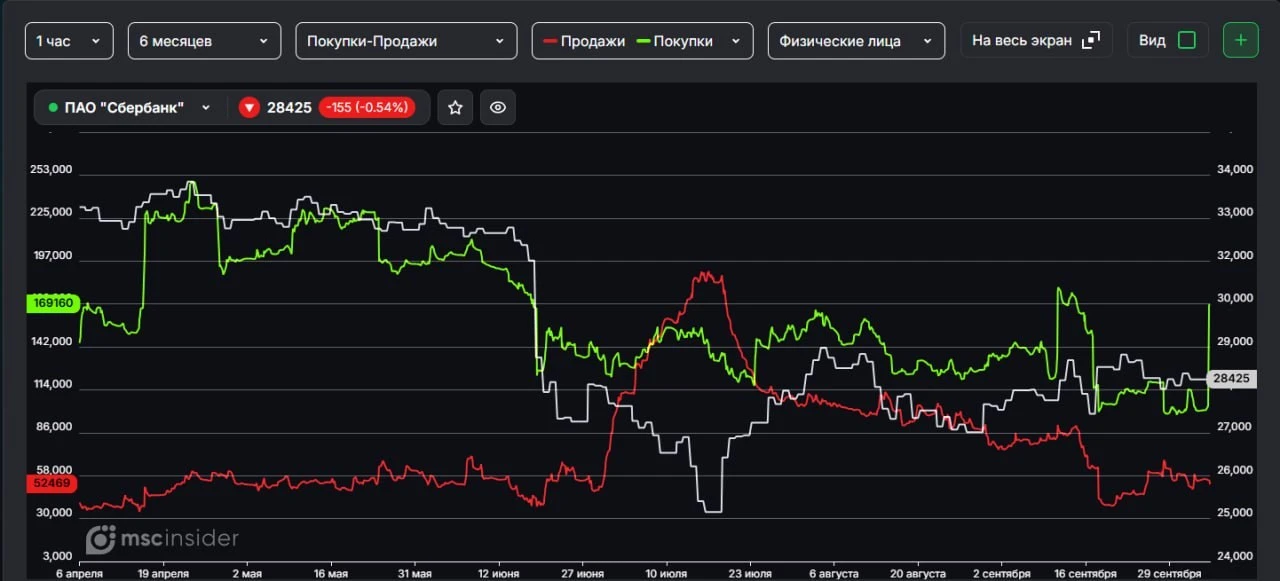Click the "28425" price in the header
Image resolution: width=1280 pixels, height=581 pixels.
(x=289, y=108)
